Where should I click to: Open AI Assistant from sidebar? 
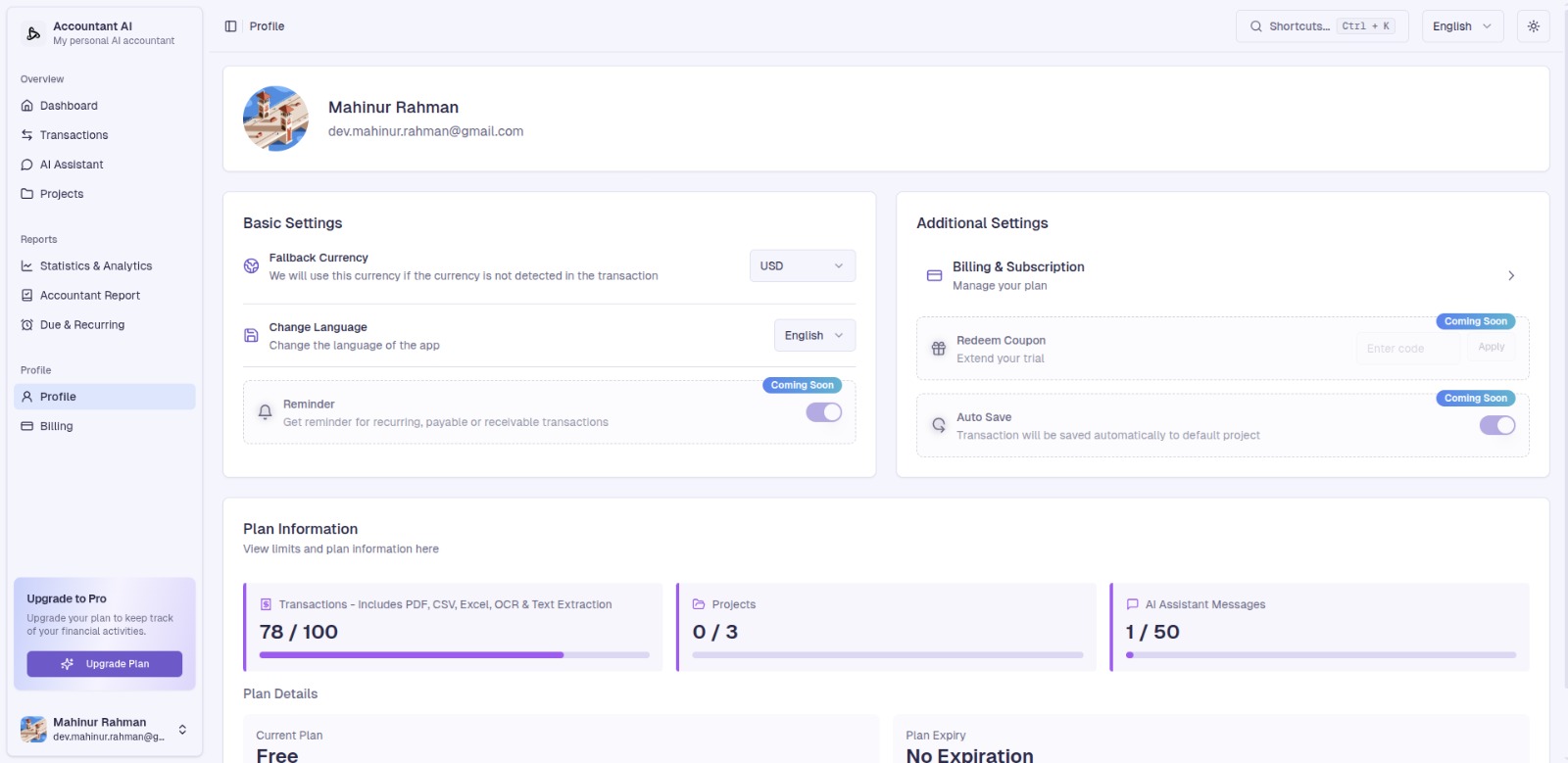point(105,165)
